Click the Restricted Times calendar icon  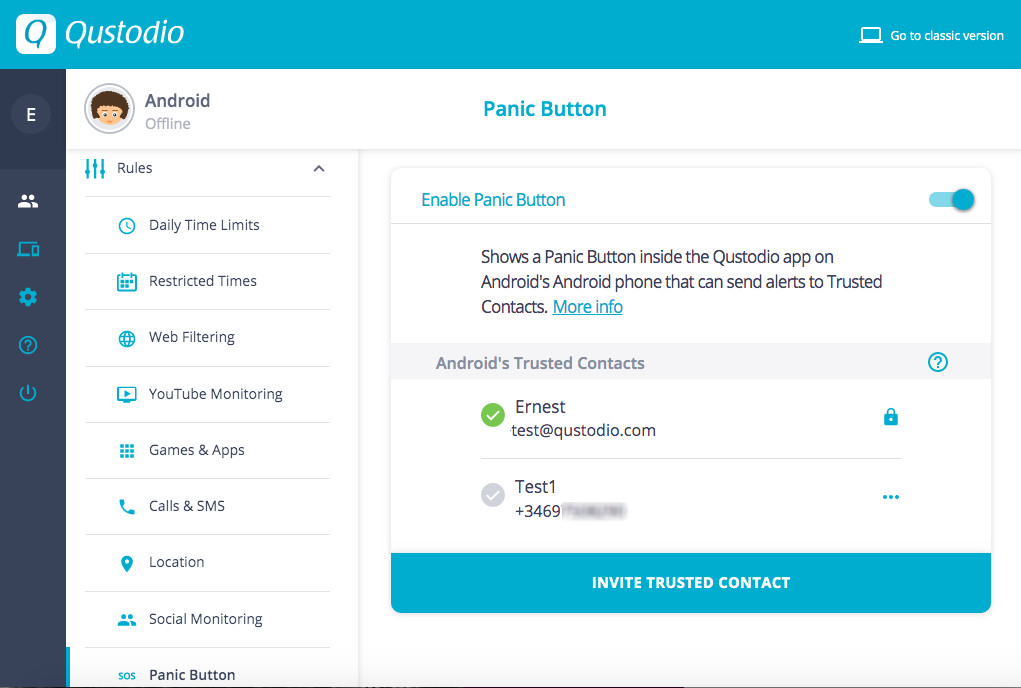[127, 282]
